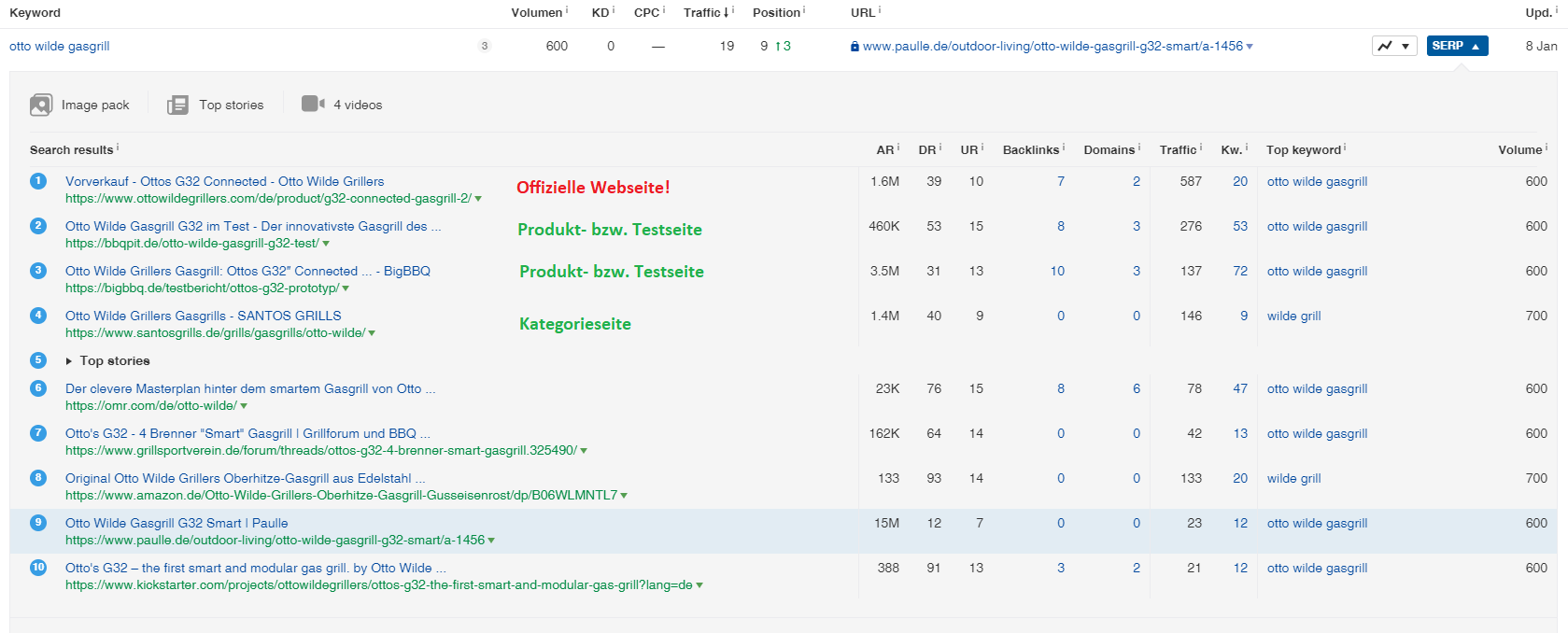This screenshot has height=633, width=1568.
Task: Click the Top keyword column header
Action: tap(1304, 149)
